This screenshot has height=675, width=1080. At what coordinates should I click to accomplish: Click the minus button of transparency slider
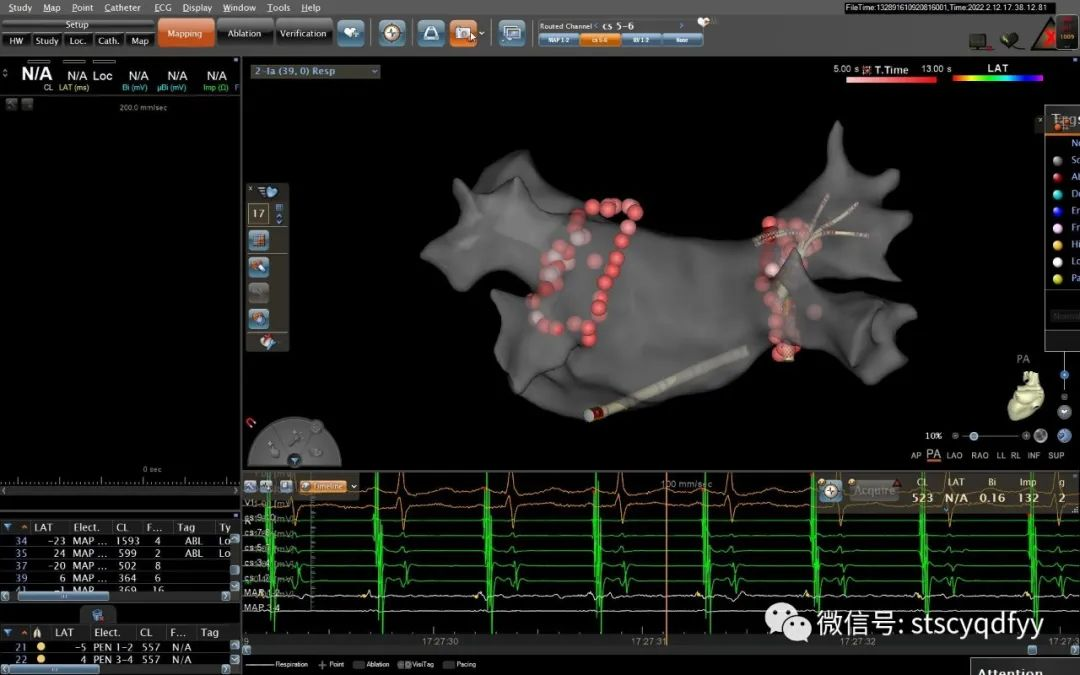[x=955, y=436]
